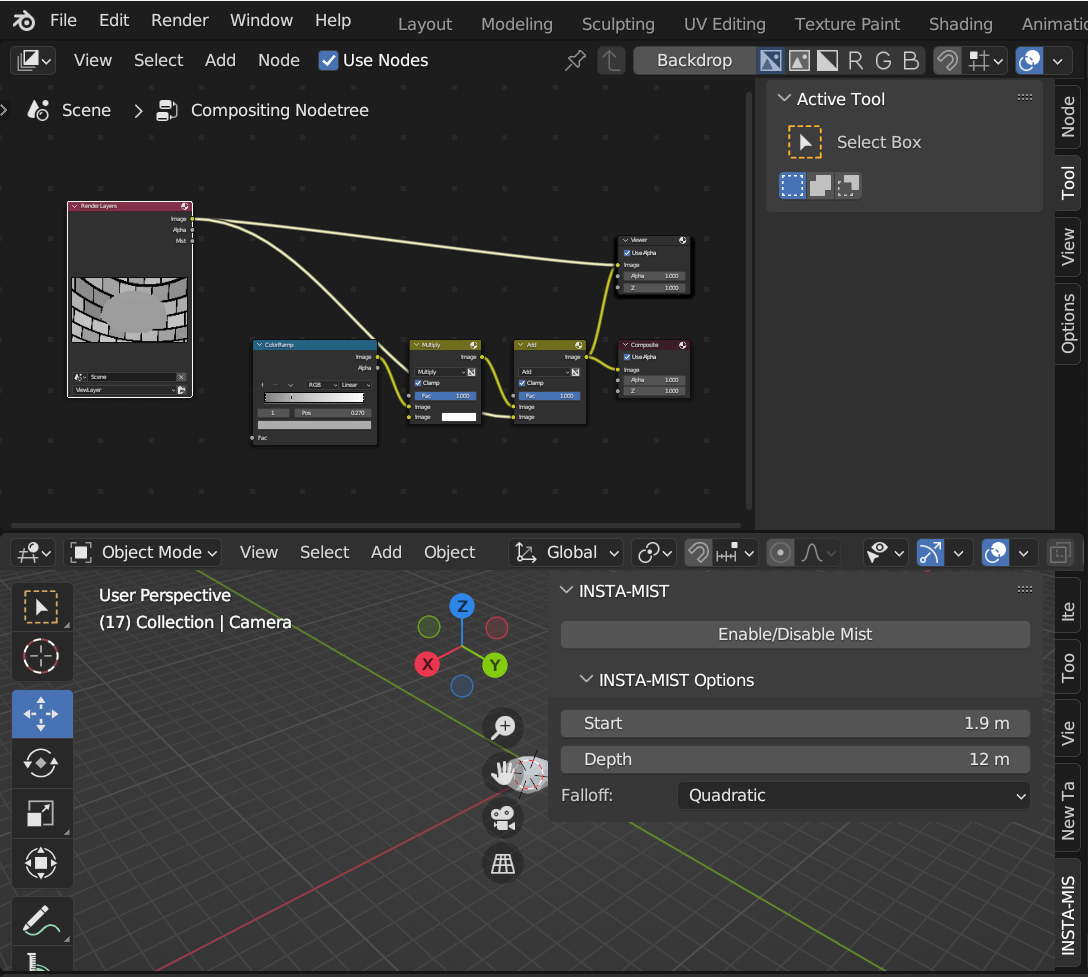Screen dimensions: 1088x977
Task: Click the Enable/Disable Mist button
Action: pos(795,634)
